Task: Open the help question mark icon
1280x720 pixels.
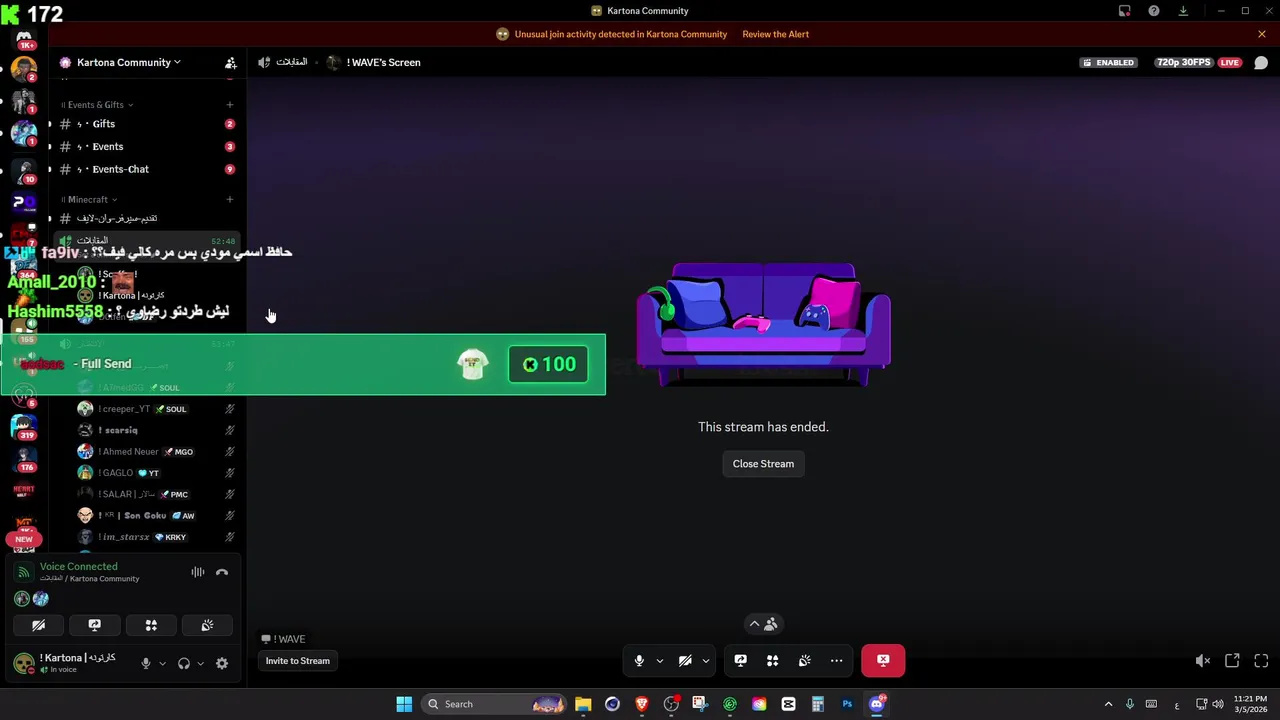Action: coord(1154,11)
